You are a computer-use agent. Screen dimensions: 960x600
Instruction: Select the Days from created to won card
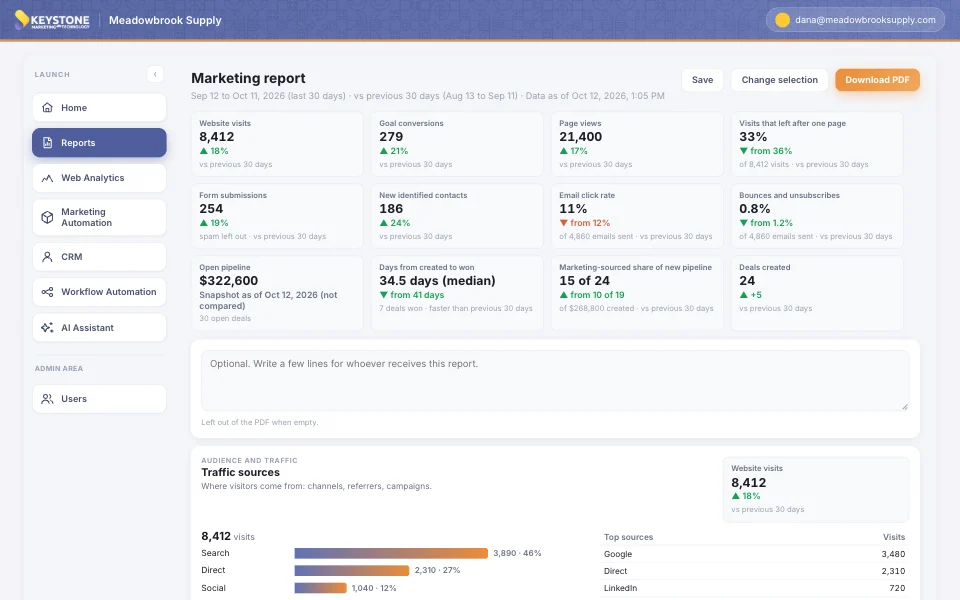pyautogui.click(x=457, y=293)
